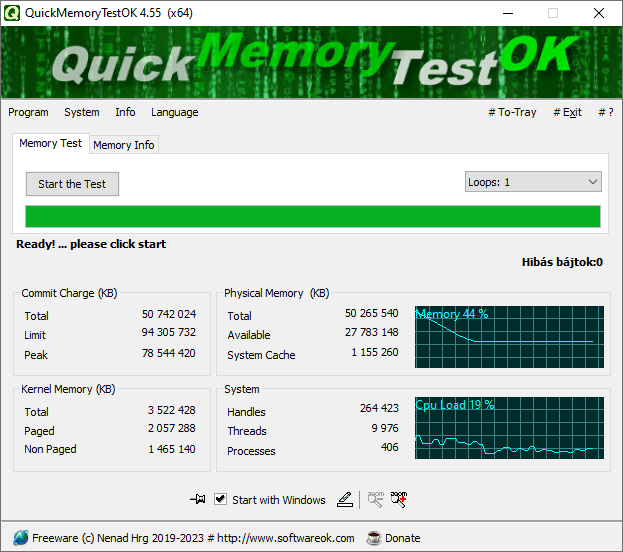Close the QuickMemoryTestOK window
623x552 pixels.
pos(599,13)
